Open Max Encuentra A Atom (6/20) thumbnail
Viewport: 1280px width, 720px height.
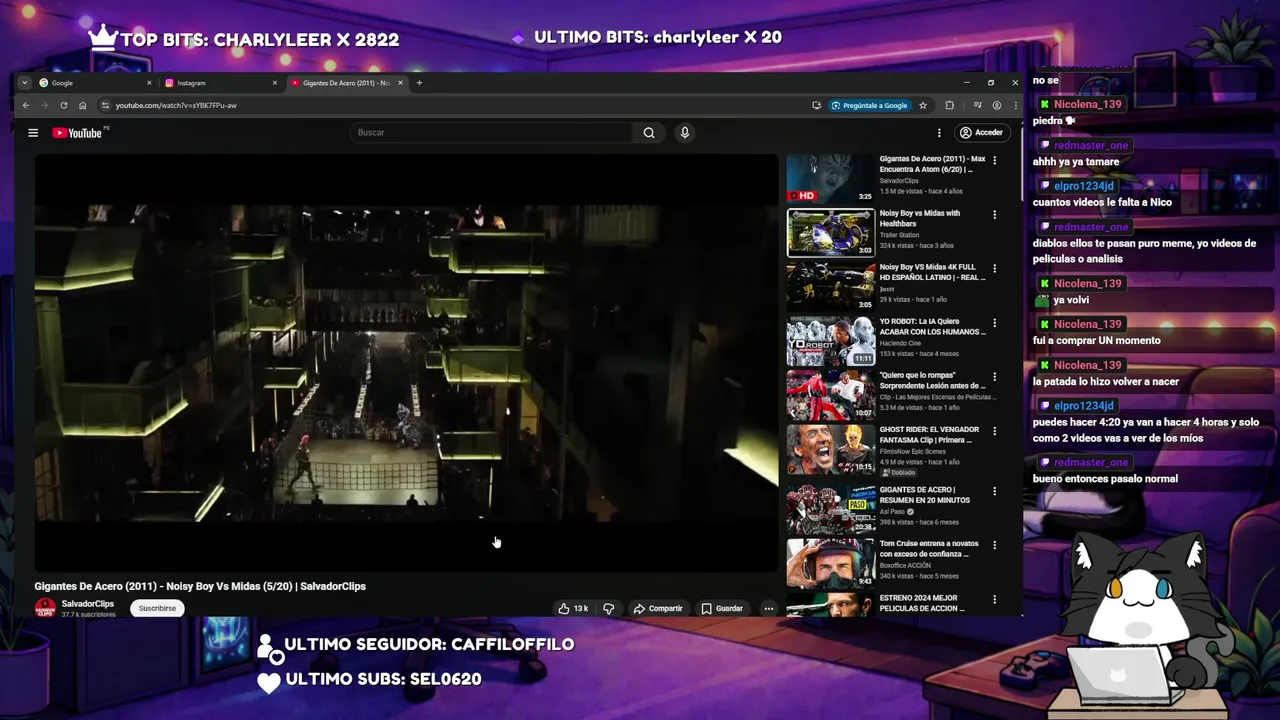[831, 179]
